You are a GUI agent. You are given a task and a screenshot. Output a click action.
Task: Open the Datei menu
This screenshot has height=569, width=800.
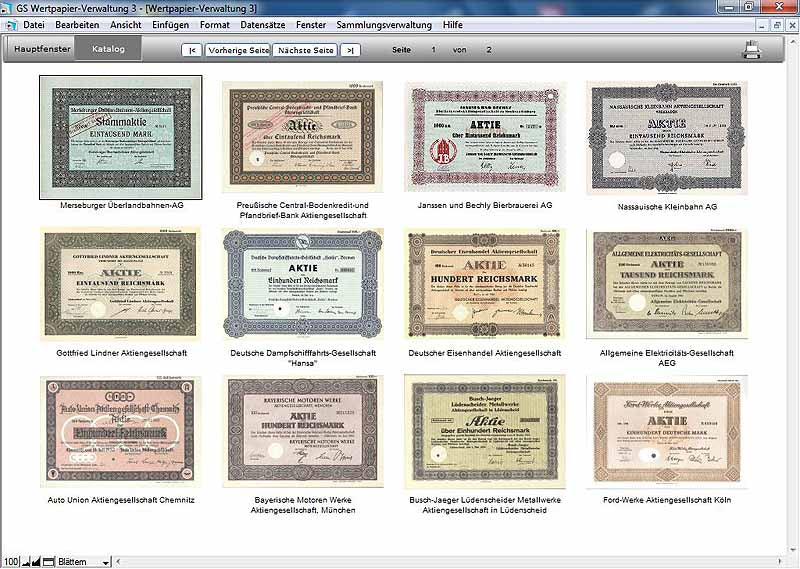pyautogui.click(x=34, y=23)
